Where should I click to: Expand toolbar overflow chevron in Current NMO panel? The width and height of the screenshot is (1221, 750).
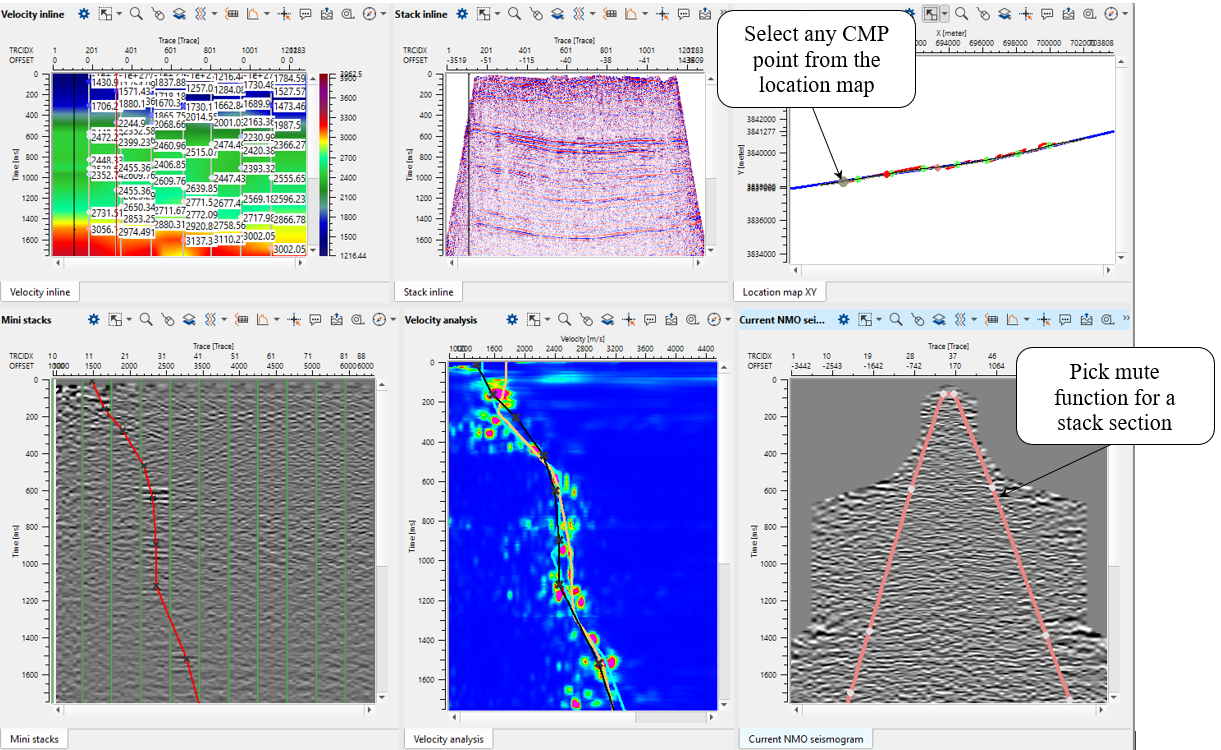[x=1127, y=320]
